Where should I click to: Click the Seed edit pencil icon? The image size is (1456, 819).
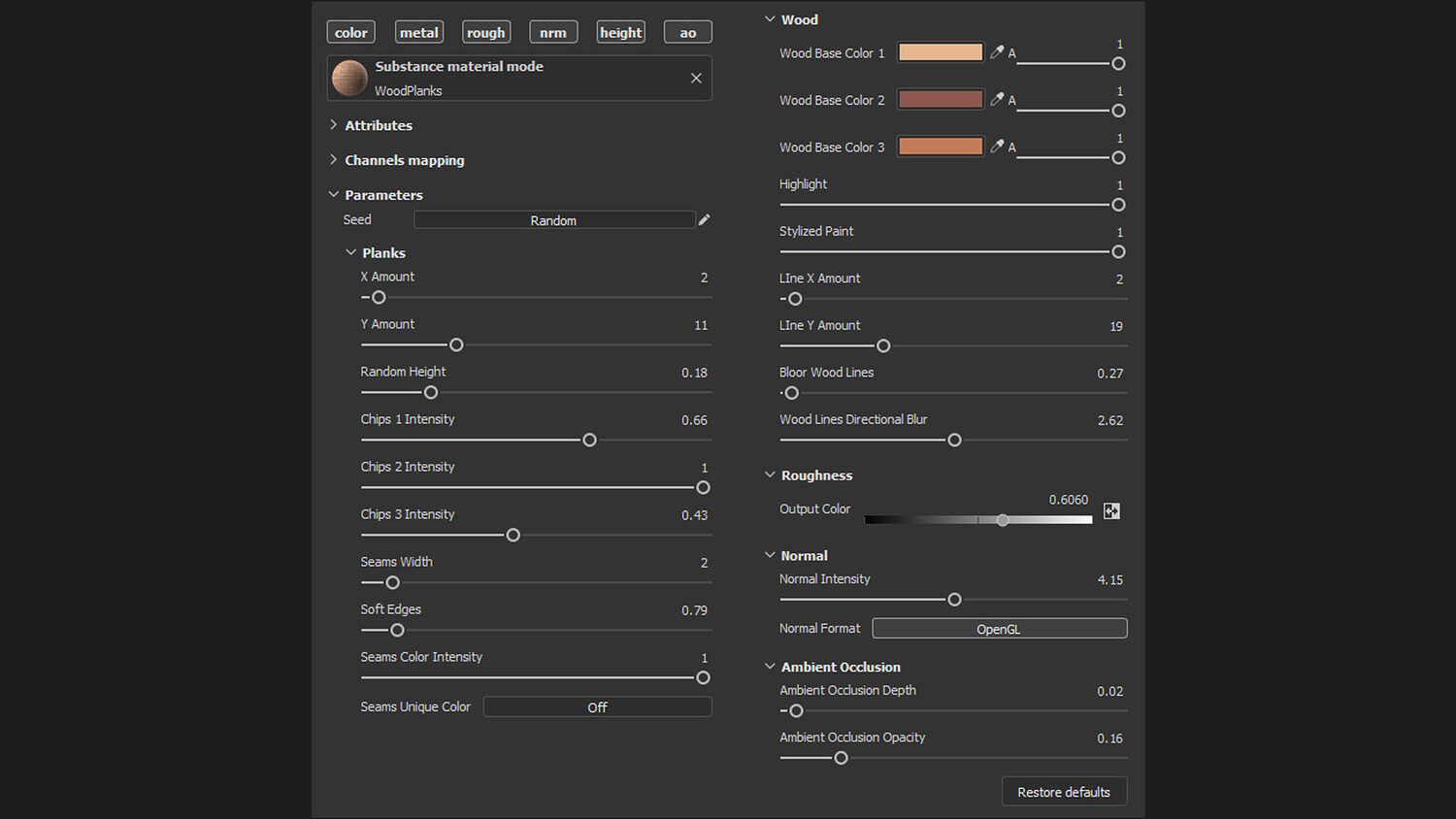pos(705,220)
